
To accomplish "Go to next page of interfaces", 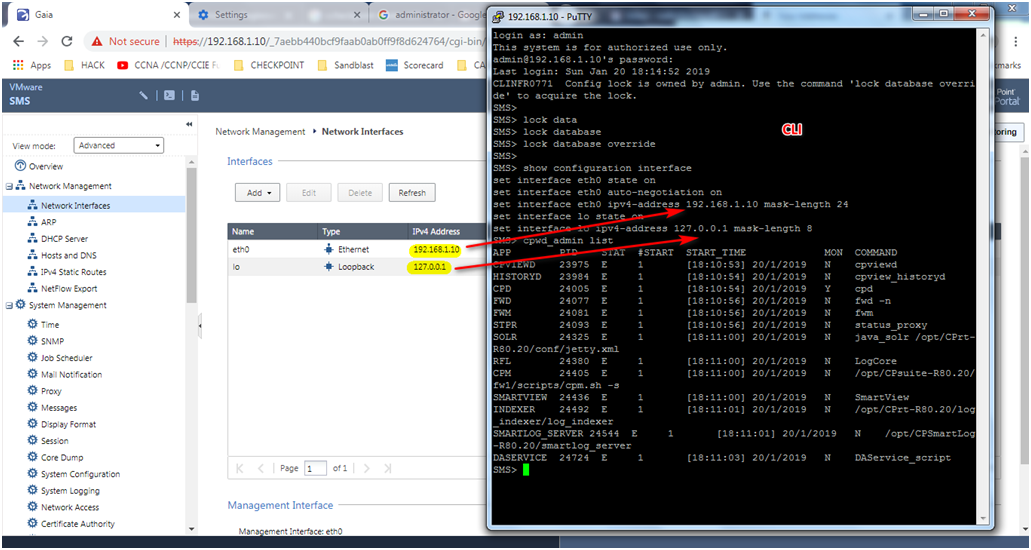I will (367, 468).
